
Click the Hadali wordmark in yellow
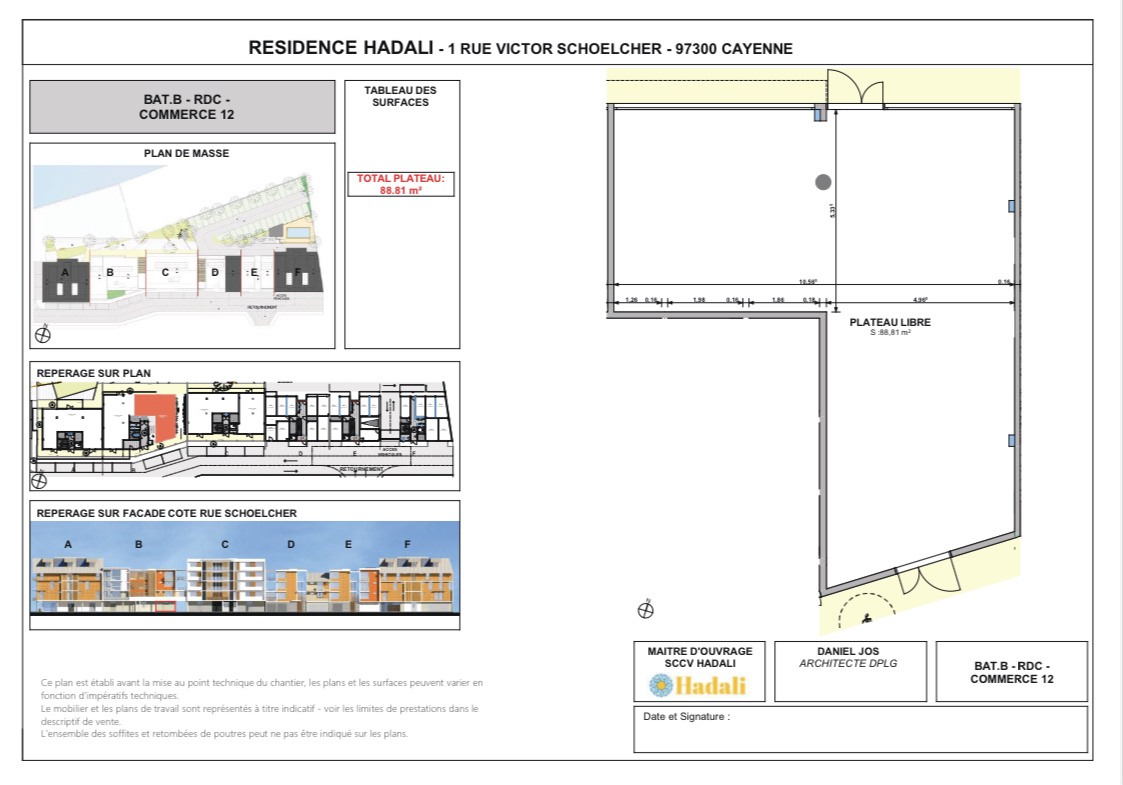coord(710,685)
